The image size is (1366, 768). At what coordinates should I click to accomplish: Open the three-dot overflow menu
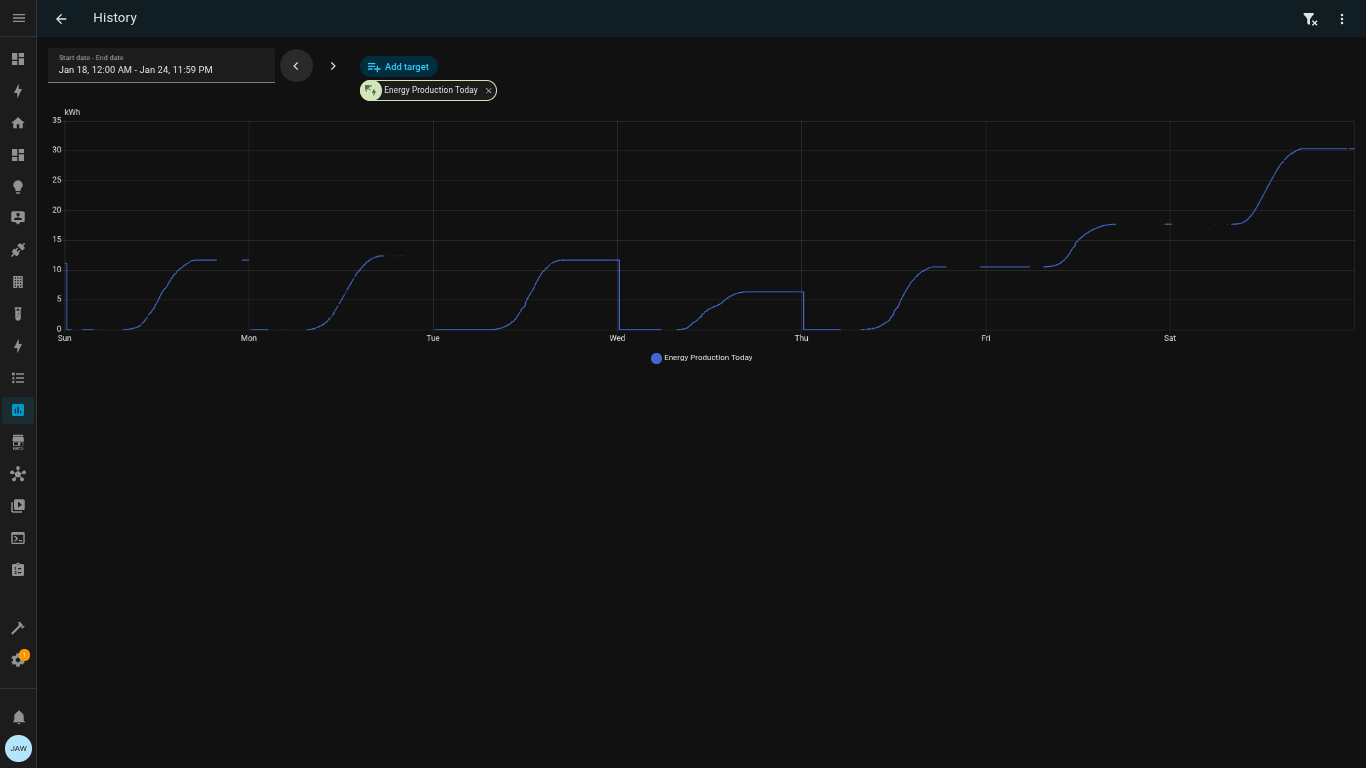click(x=1342, y=19)
